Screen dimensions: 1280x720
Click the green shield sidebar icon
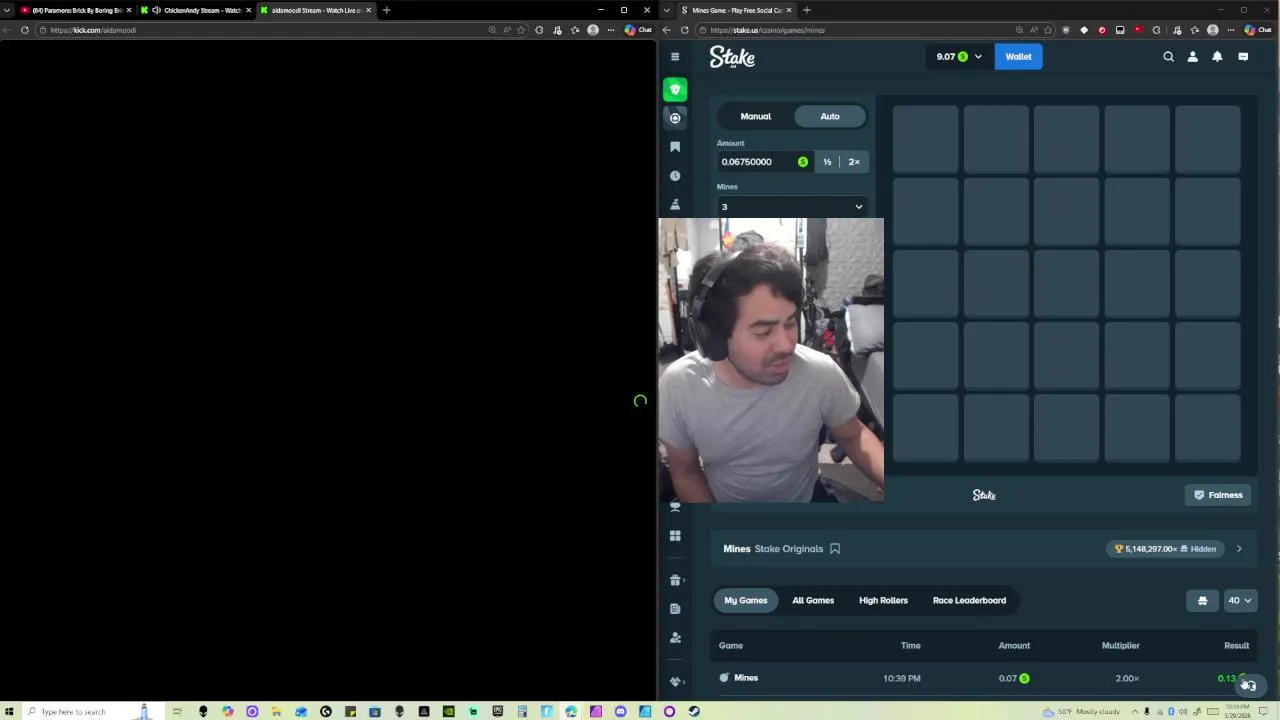tap(675, 90)
